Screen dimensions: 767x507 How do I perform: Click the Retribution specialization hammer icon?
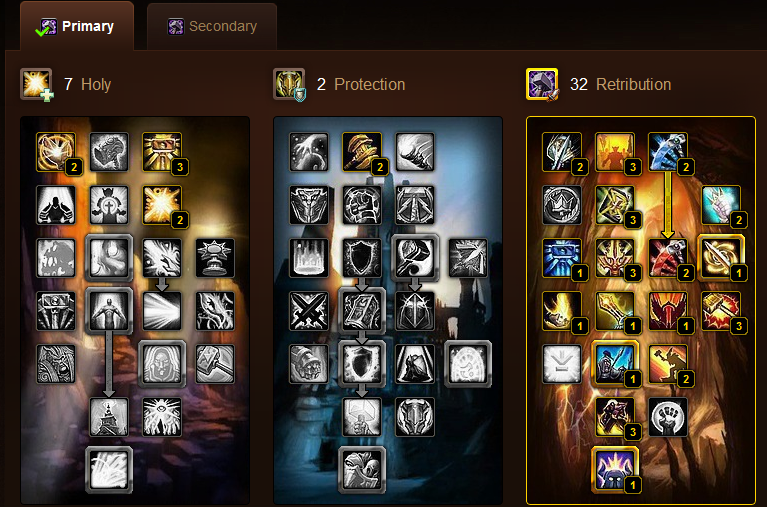click(x=542, y=84)
